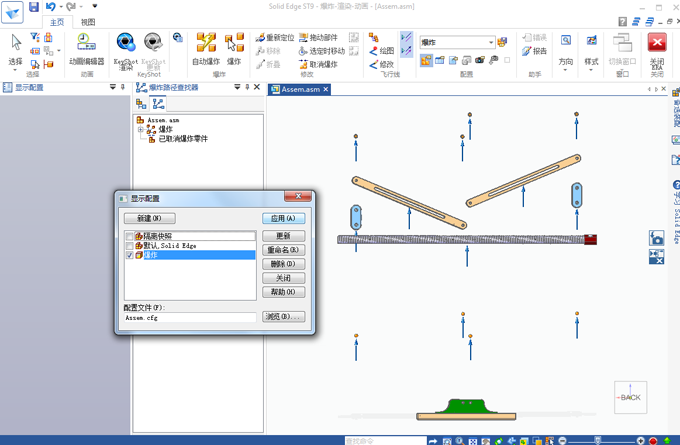This screenshot has width=680, height=445.
Task: Check the 隔离快照 configuration checkbox
Action: point(129,236)
